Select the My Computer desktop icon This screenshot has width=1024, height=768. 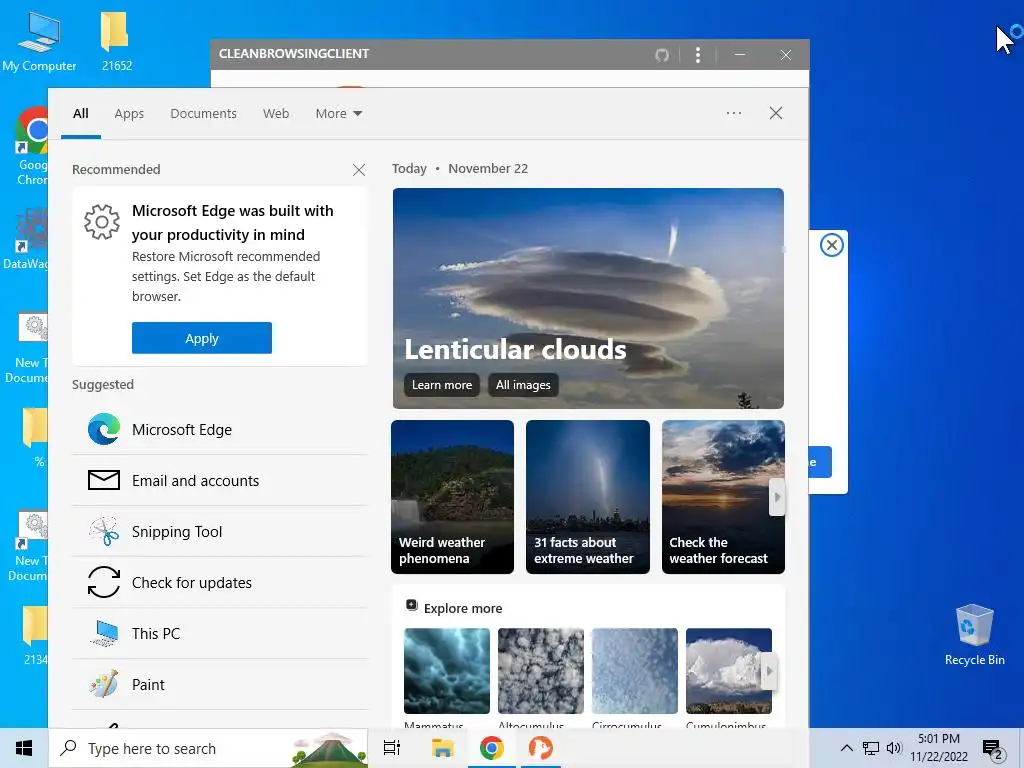click(39, 41)
